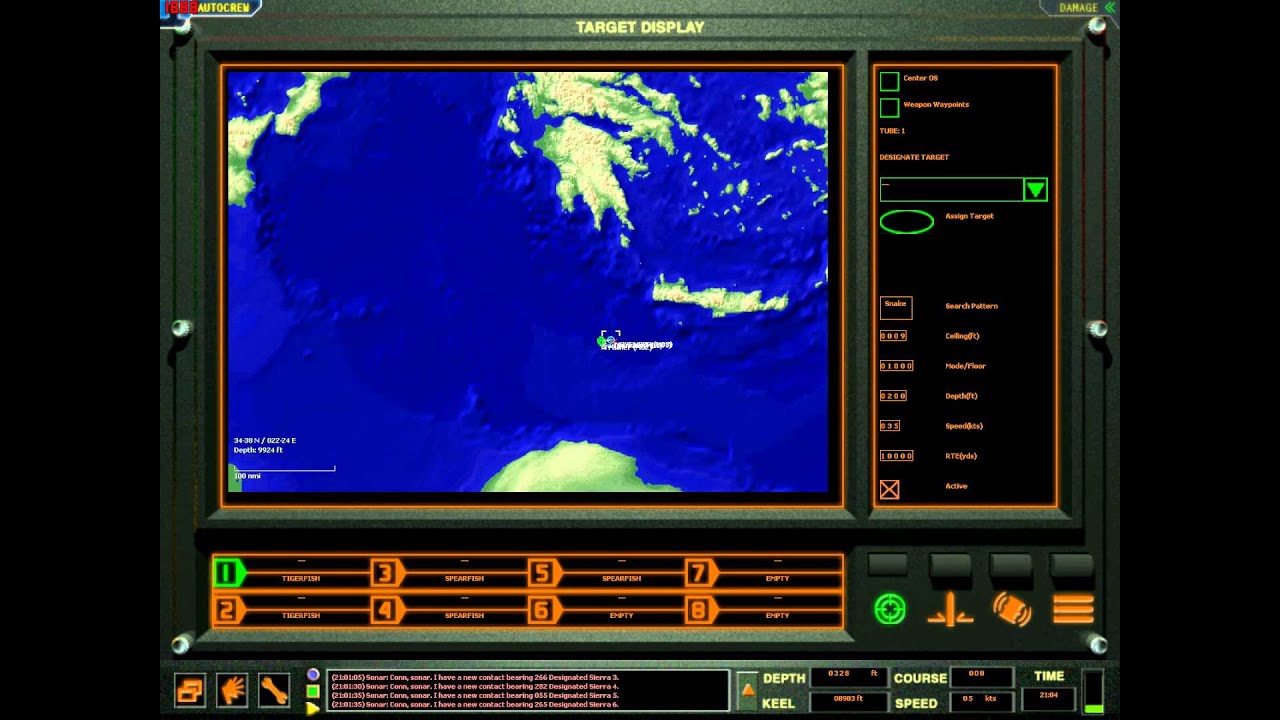Click the Sierra 6 contact message

pyautogui.click(x=475, y=704)
